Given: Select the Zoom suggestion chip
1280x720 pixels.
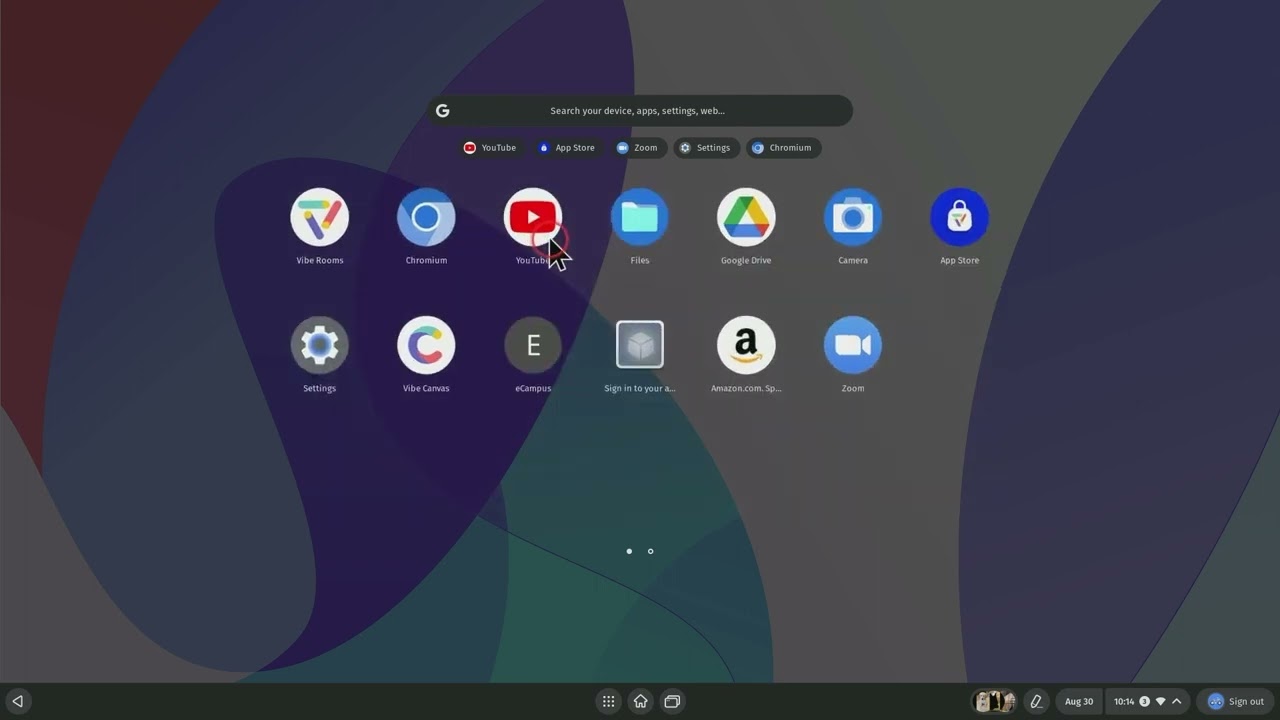Looking at the screenshot, I should pos(637,148).
